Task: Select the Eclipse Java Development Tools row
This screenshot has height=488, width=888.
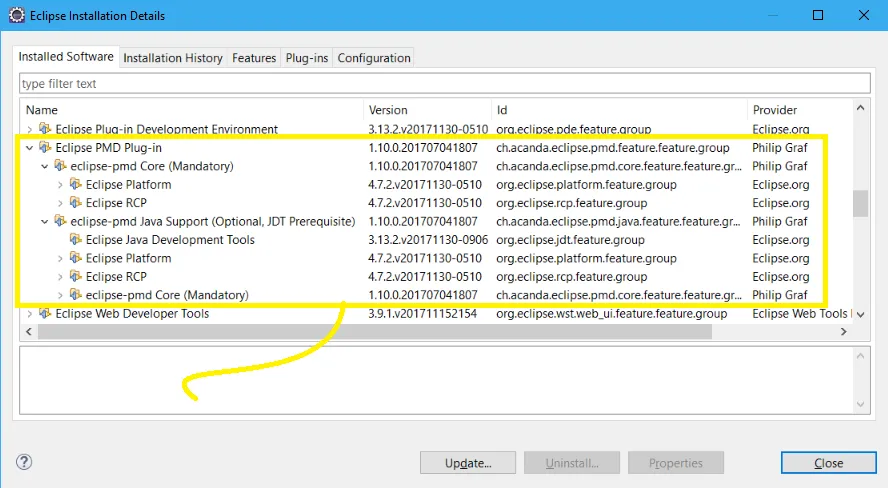Action: (x=437, y=240)
